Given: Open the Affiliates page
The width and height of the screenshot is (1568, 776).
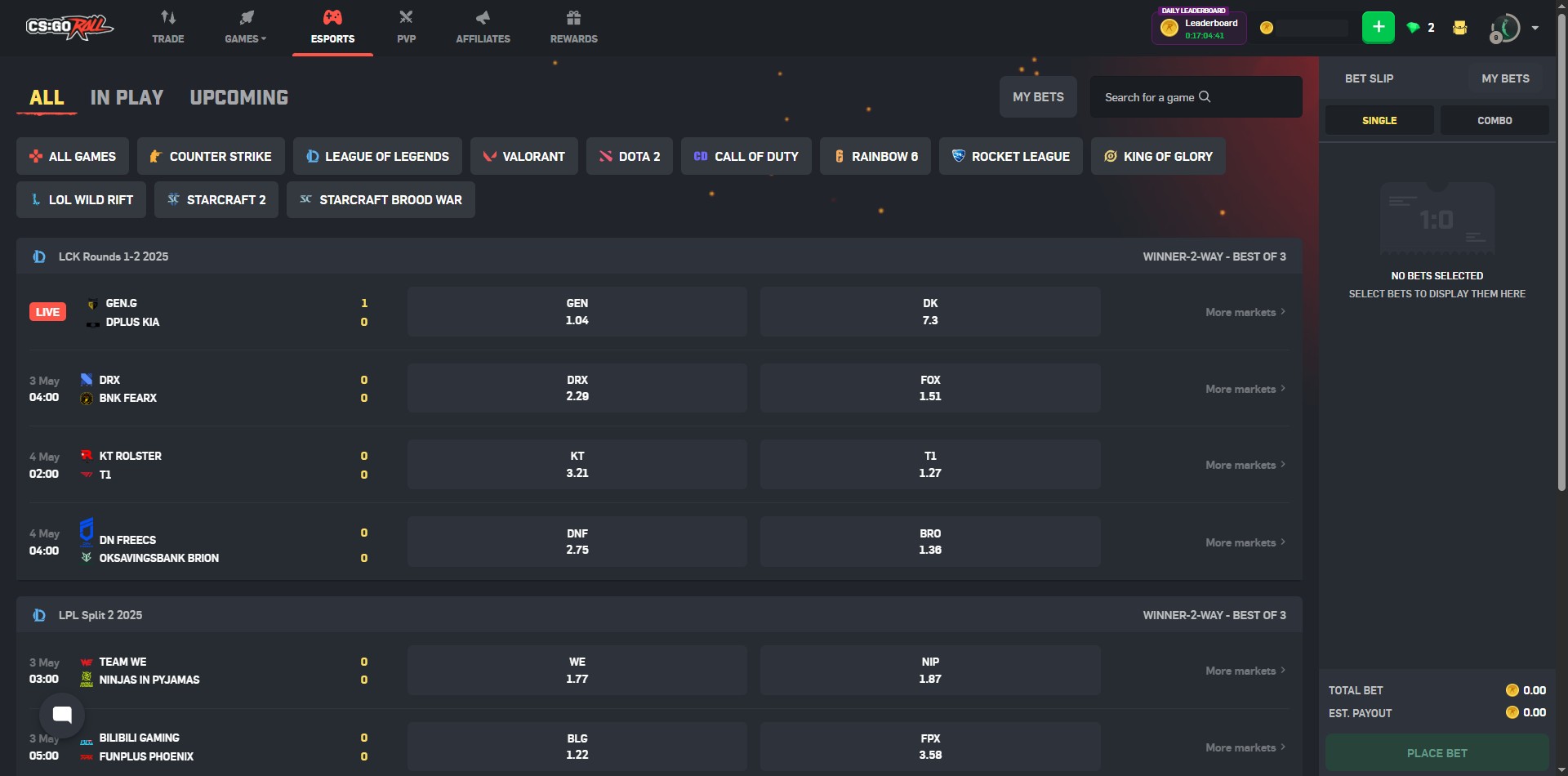Looking at the screenshot, I should pyautogui.click(x=483, y=28).
